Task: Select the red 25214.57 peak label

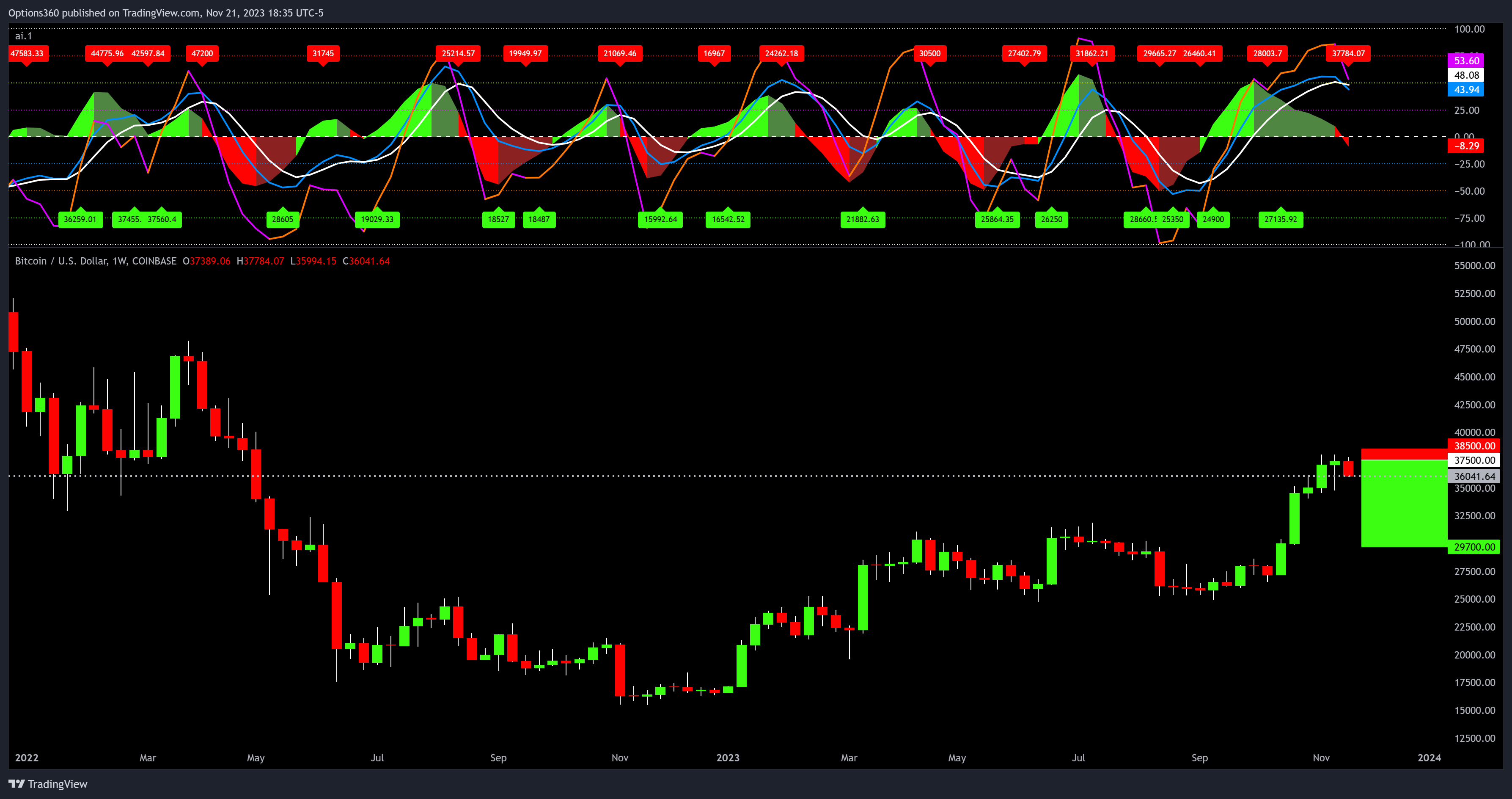Action: [x=458, y=53]
